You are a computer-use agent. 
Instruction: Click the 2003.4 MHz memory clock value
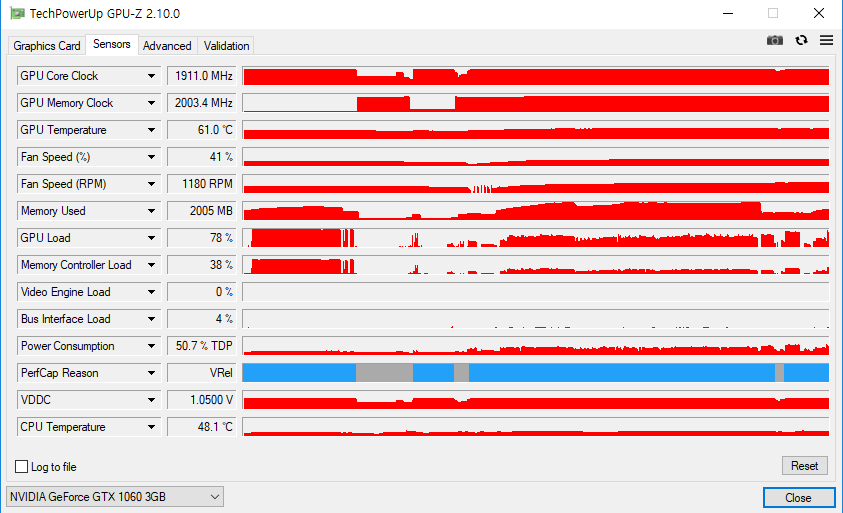(x=202, y=103)
